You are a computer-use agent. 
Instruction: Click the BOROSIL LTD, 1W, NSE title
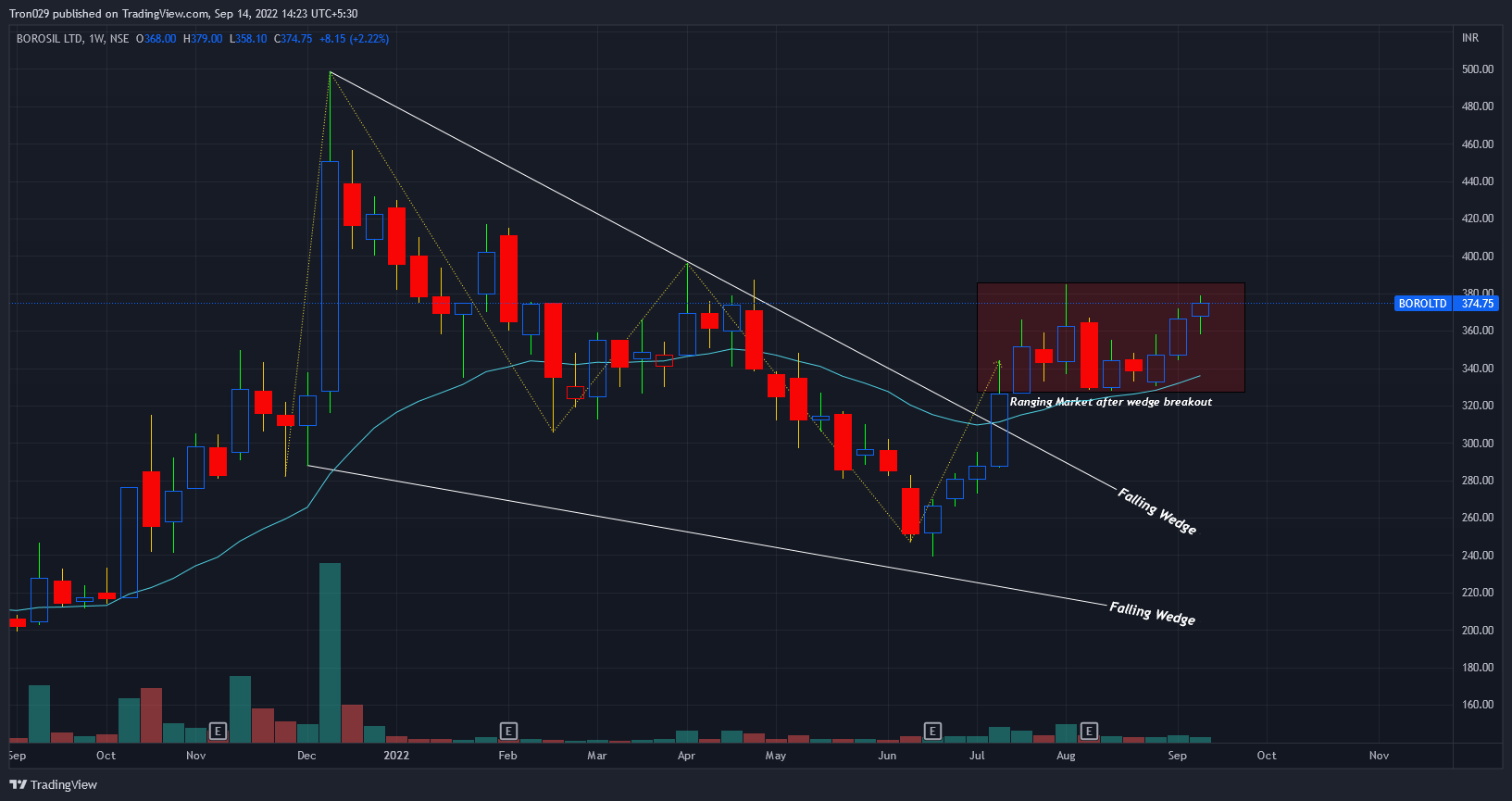(72, 39)
